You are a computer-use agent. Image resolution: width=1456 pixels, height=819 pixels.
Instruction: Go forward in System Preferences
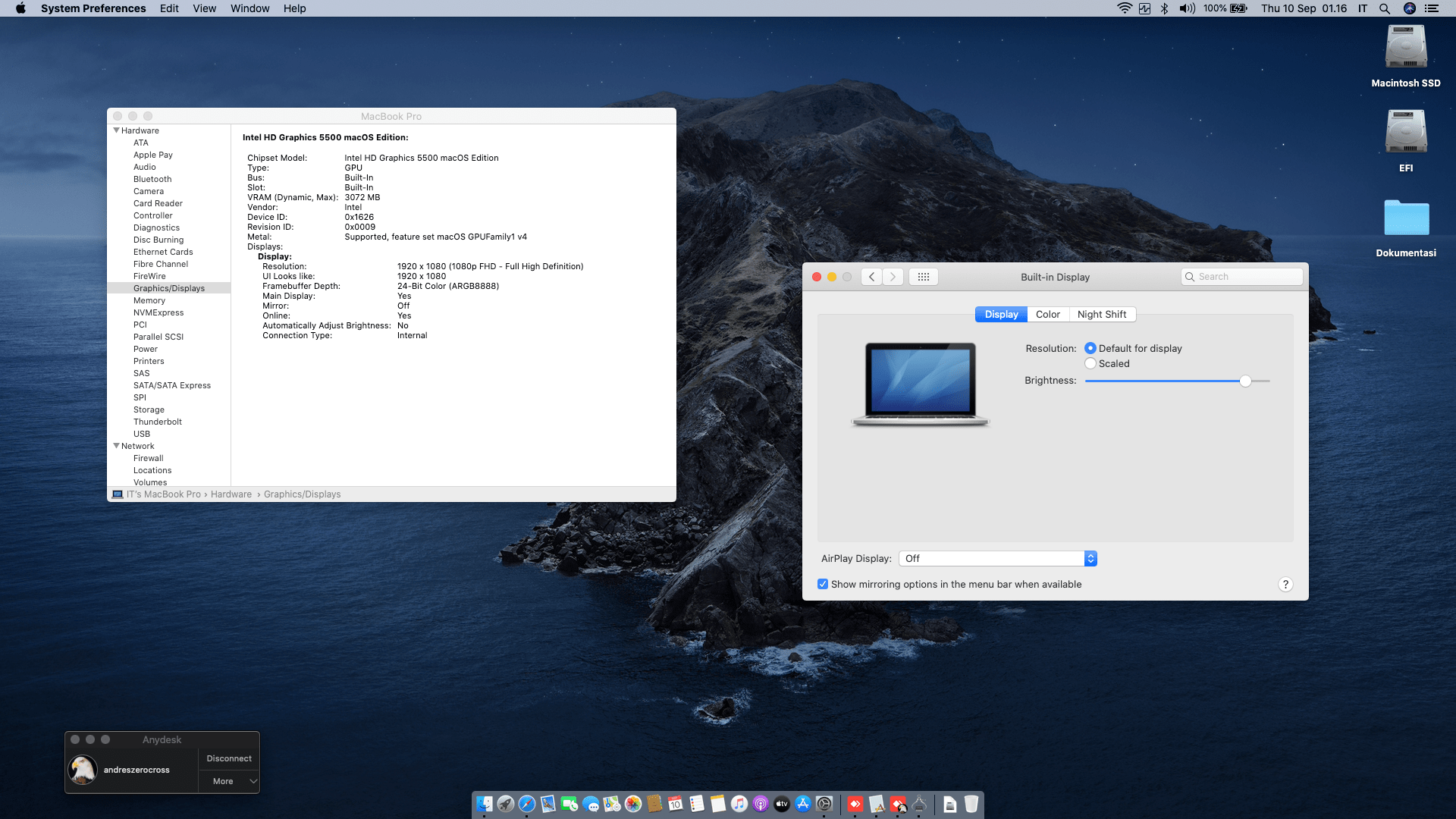click(x=893, y=277)
